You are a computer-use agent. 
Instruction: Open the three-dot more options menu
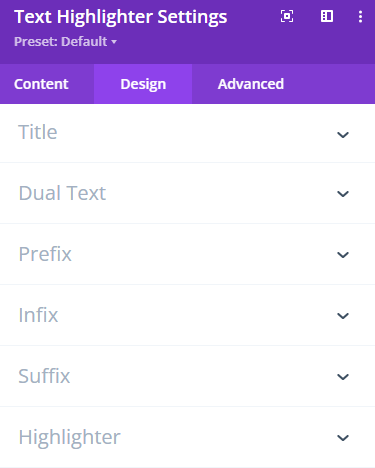point(360,16)
